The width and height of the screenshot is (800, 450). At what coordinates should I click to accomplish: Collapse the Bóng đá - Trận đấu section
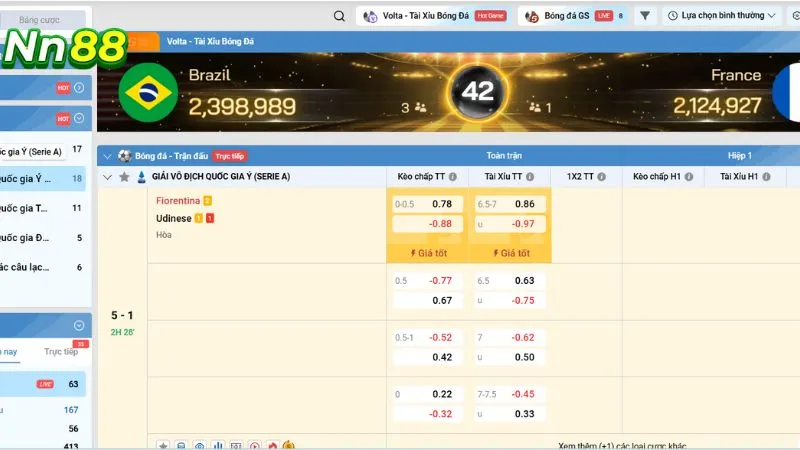[x=108, y=156]
